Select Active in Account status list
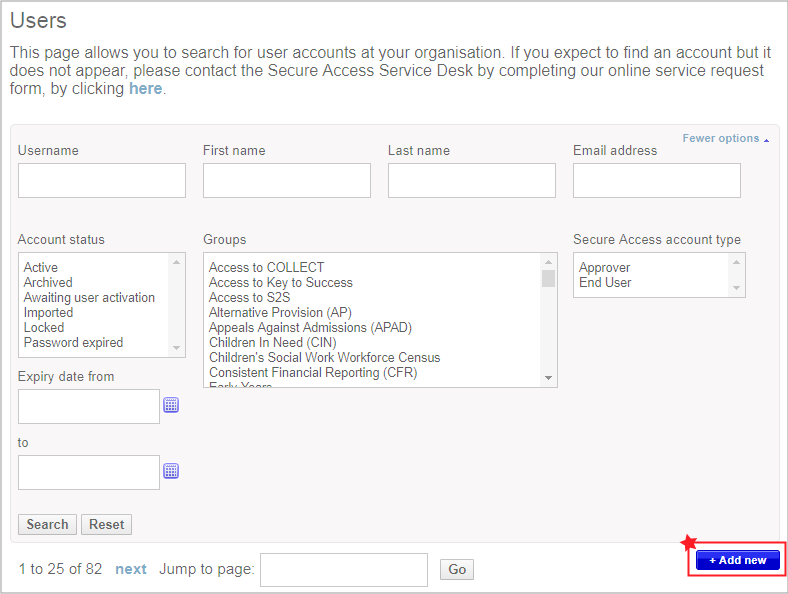788x594 pixels. pyautogui.click(x=41, y=267)
